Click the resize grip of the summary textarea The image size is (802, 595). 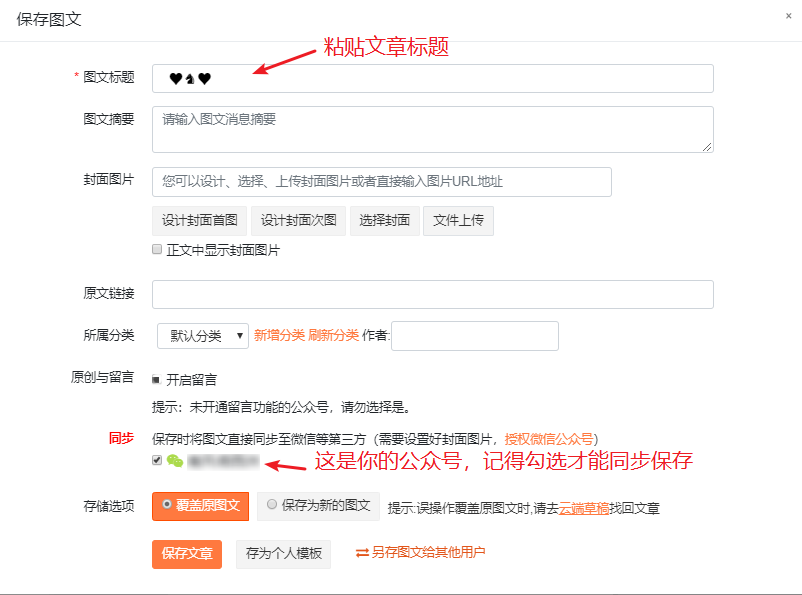click(707, 147)
